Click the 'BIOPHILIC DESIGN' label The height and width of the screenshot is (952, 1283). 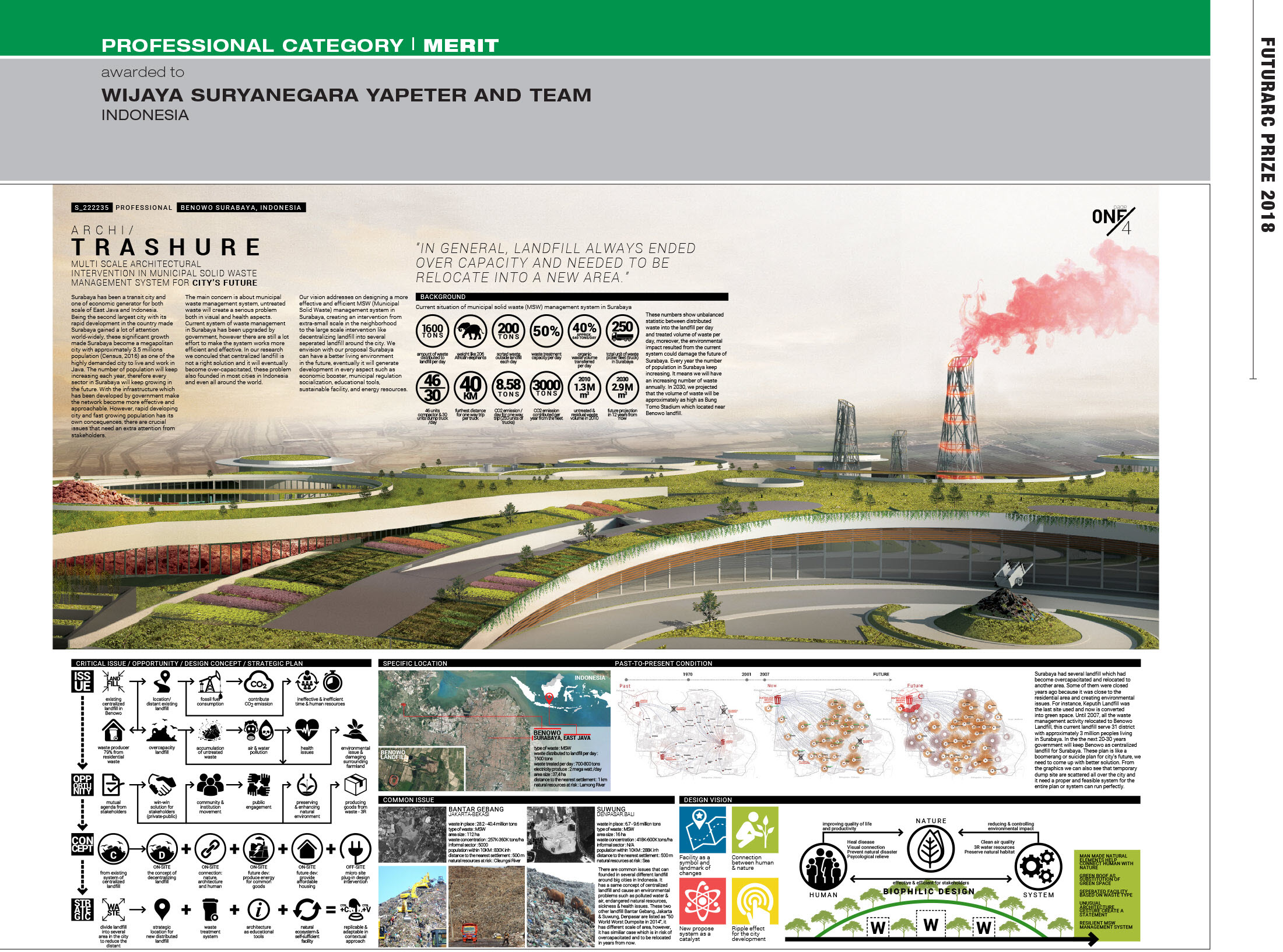(x=928, y=891)
